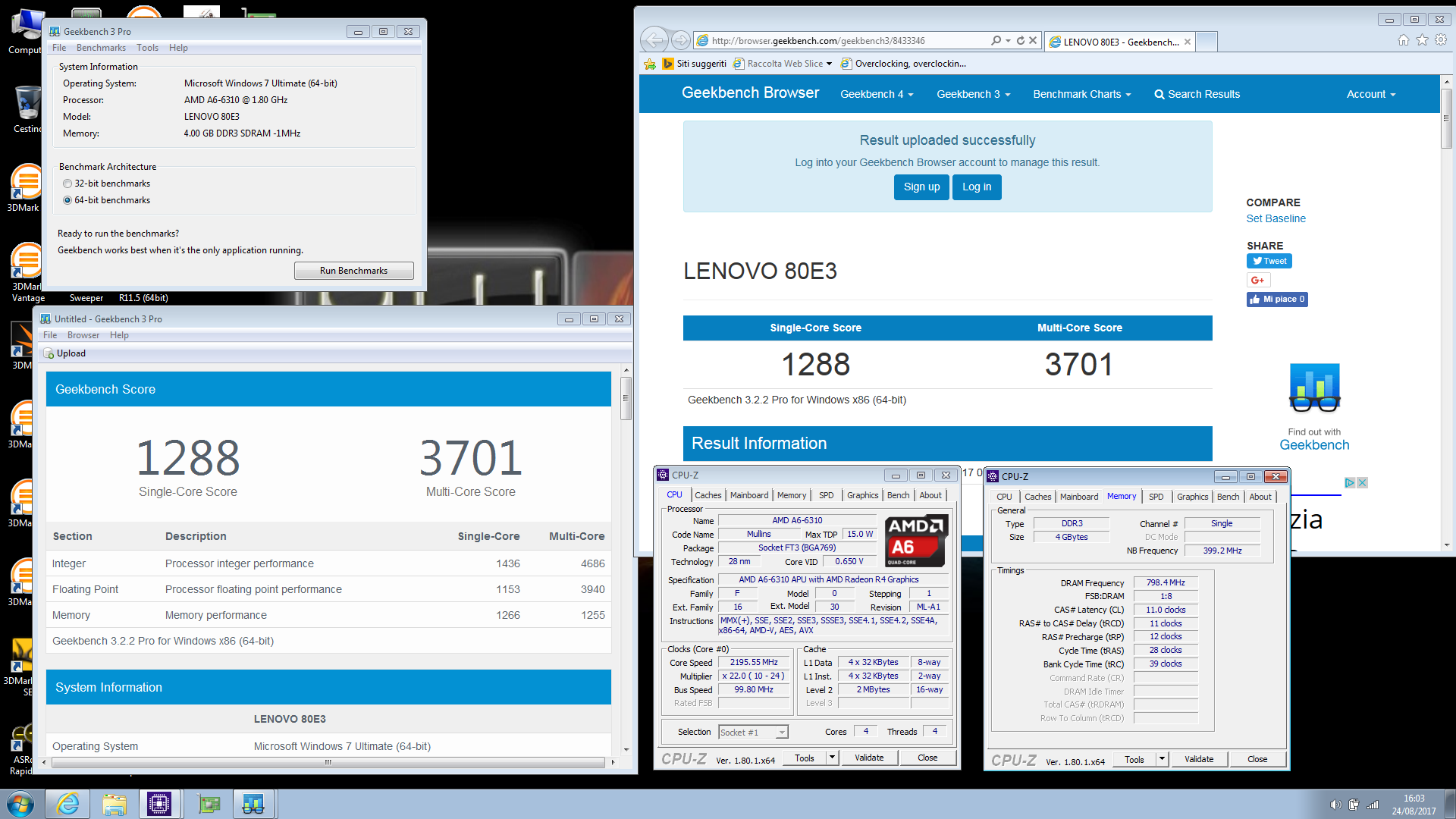Click the Sign up button
Viewport: 1456px width, 819px height.
[921, 187]
